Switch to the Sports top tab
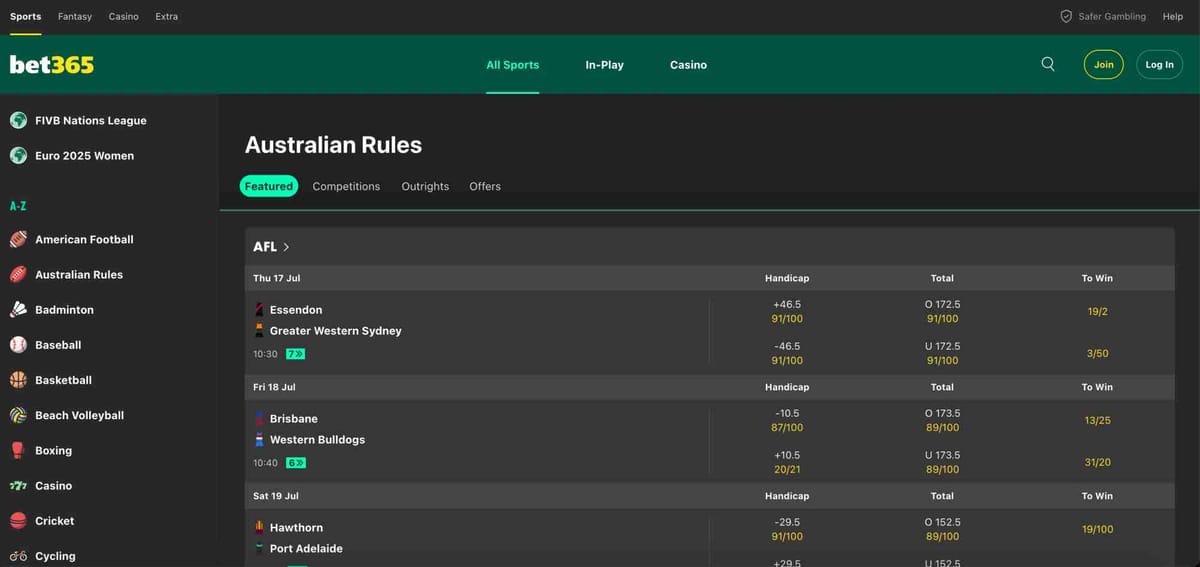The width and height of the screenshot is (1200, 567). 26,16
